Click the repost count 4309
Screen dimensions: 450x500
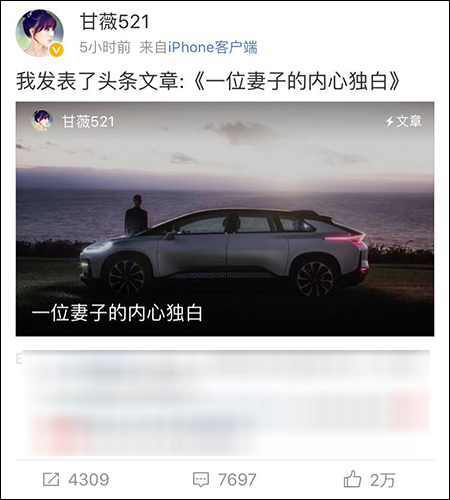tap(89, 480)
